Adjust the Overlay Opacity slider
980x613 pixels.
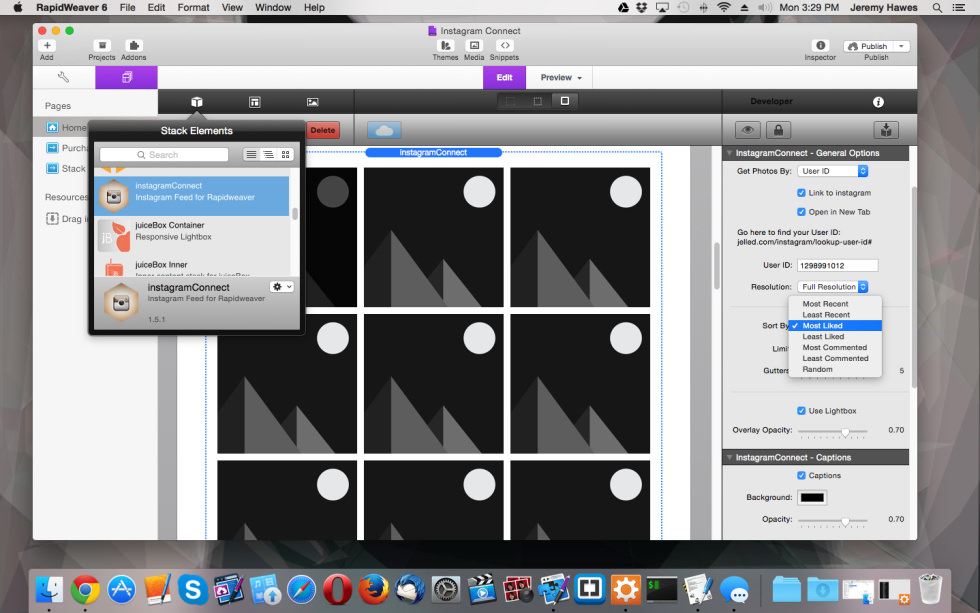pyautogui.click(x=845, y=432)
